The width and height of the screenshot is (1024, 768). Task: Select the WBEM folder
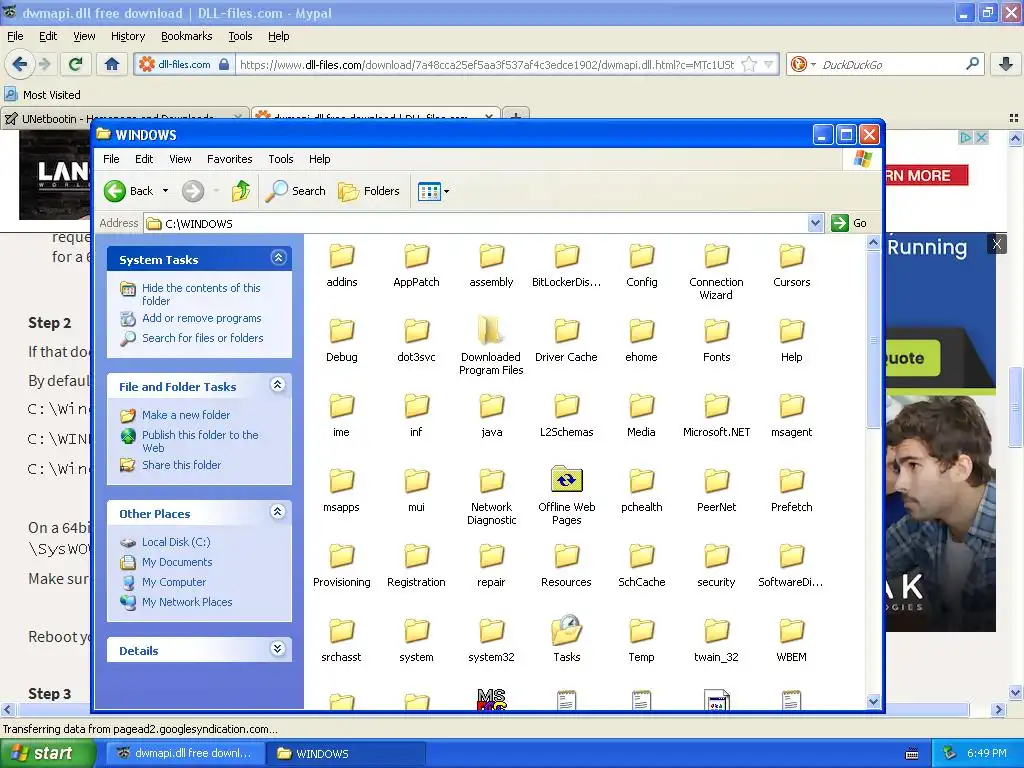[792, 641]
